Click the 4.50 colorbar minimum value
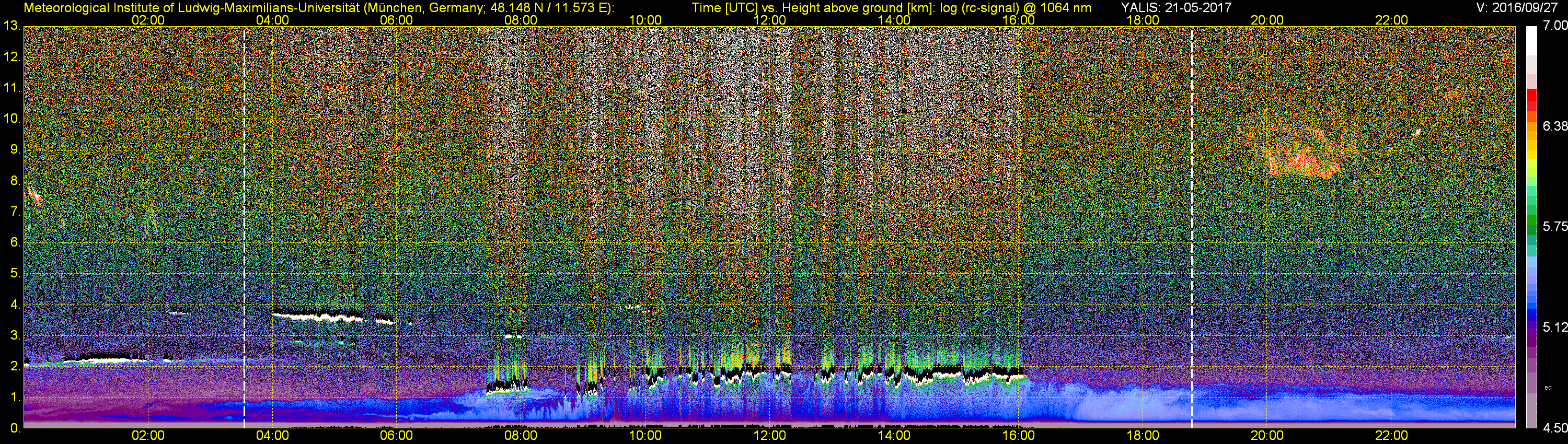1568x444 pixels. click(x=1554, y=428)
